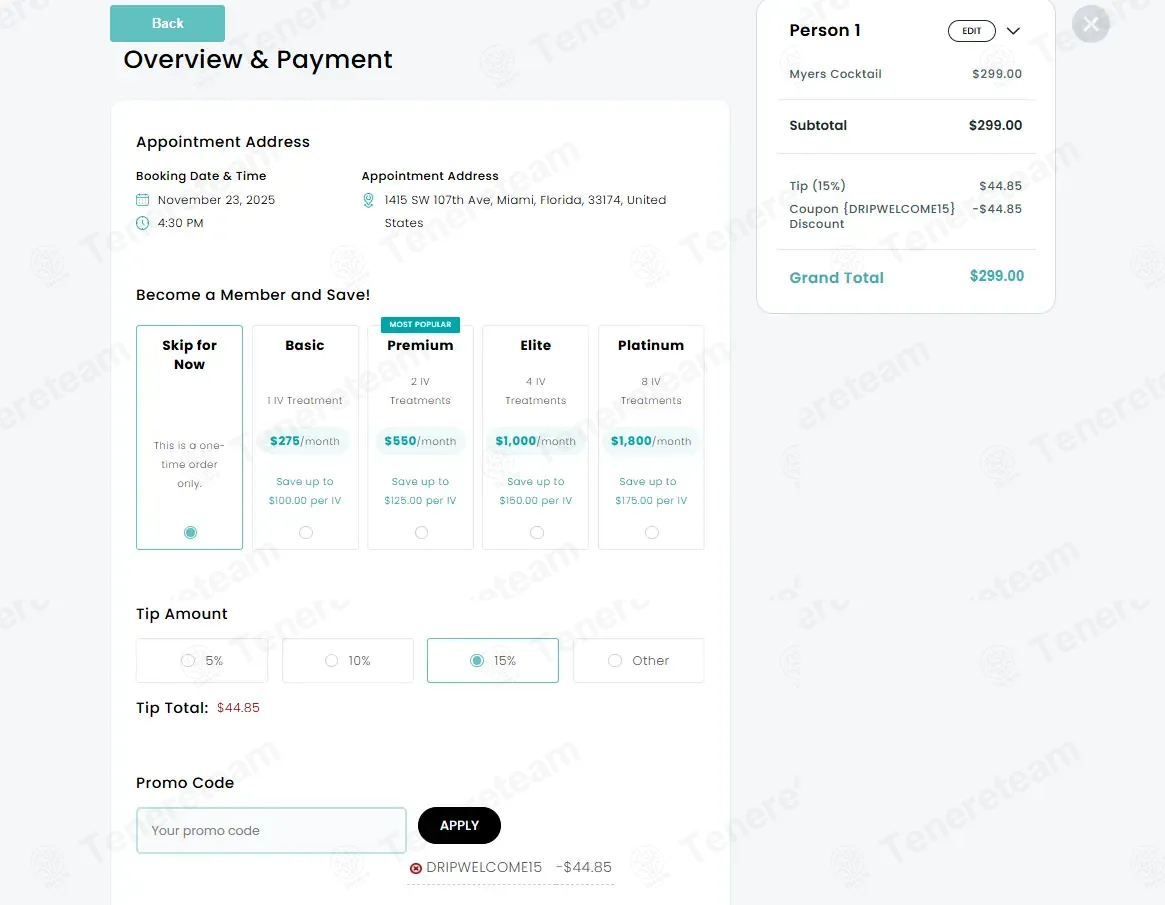1165x905 pixels.
Task: Pick the Platinum membership radio button
Action: 652,532
